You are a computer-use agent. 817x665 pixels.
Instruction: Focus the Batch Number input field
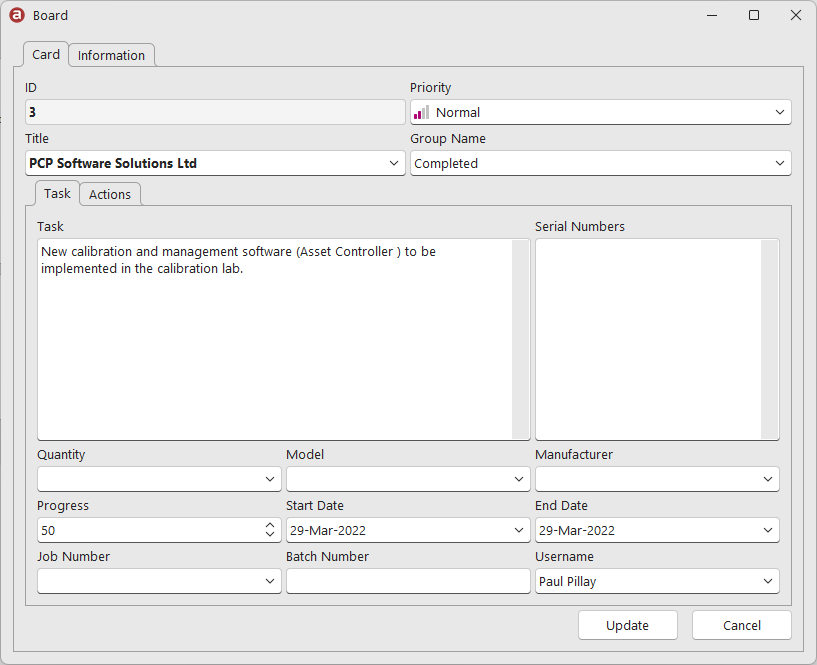pos(408,581)
